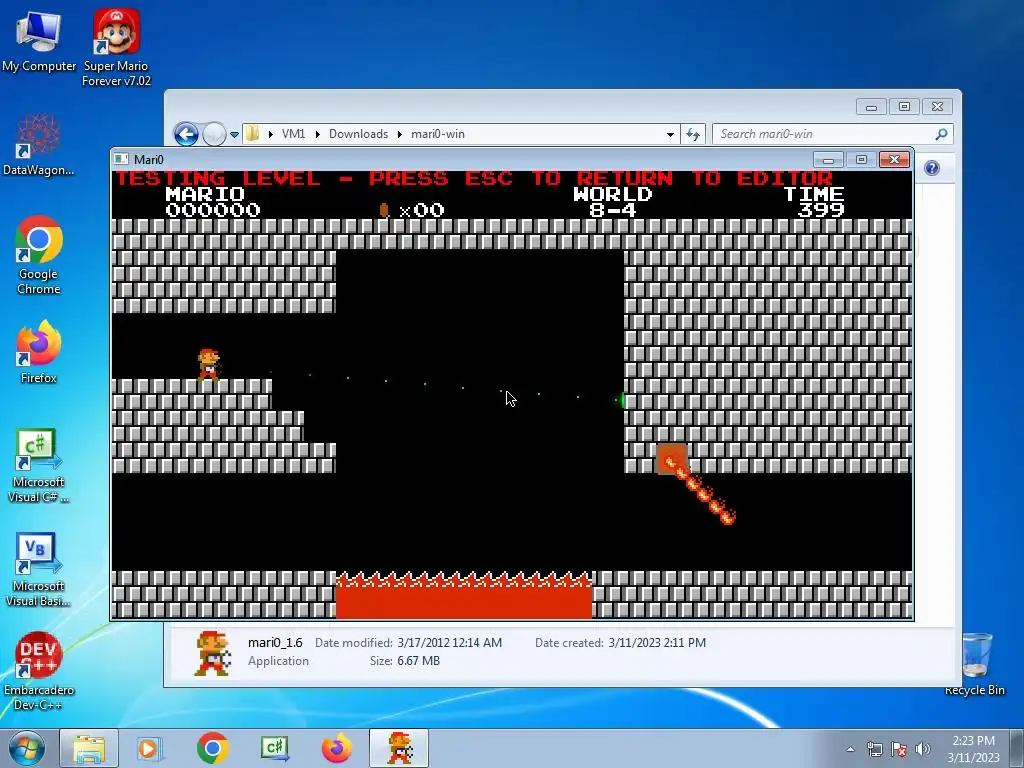The height and width of the screenshot is (768, 1024).
Task: Open the Windows Start menu
Action: pyautogui.click(x=27, y=748)
